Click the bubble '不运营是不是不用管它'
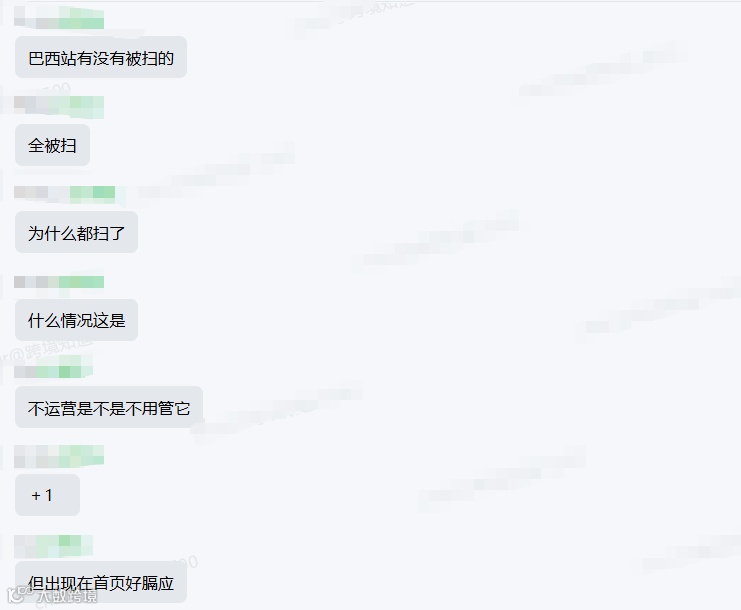The image size is (741, 610). coord(109,407)
